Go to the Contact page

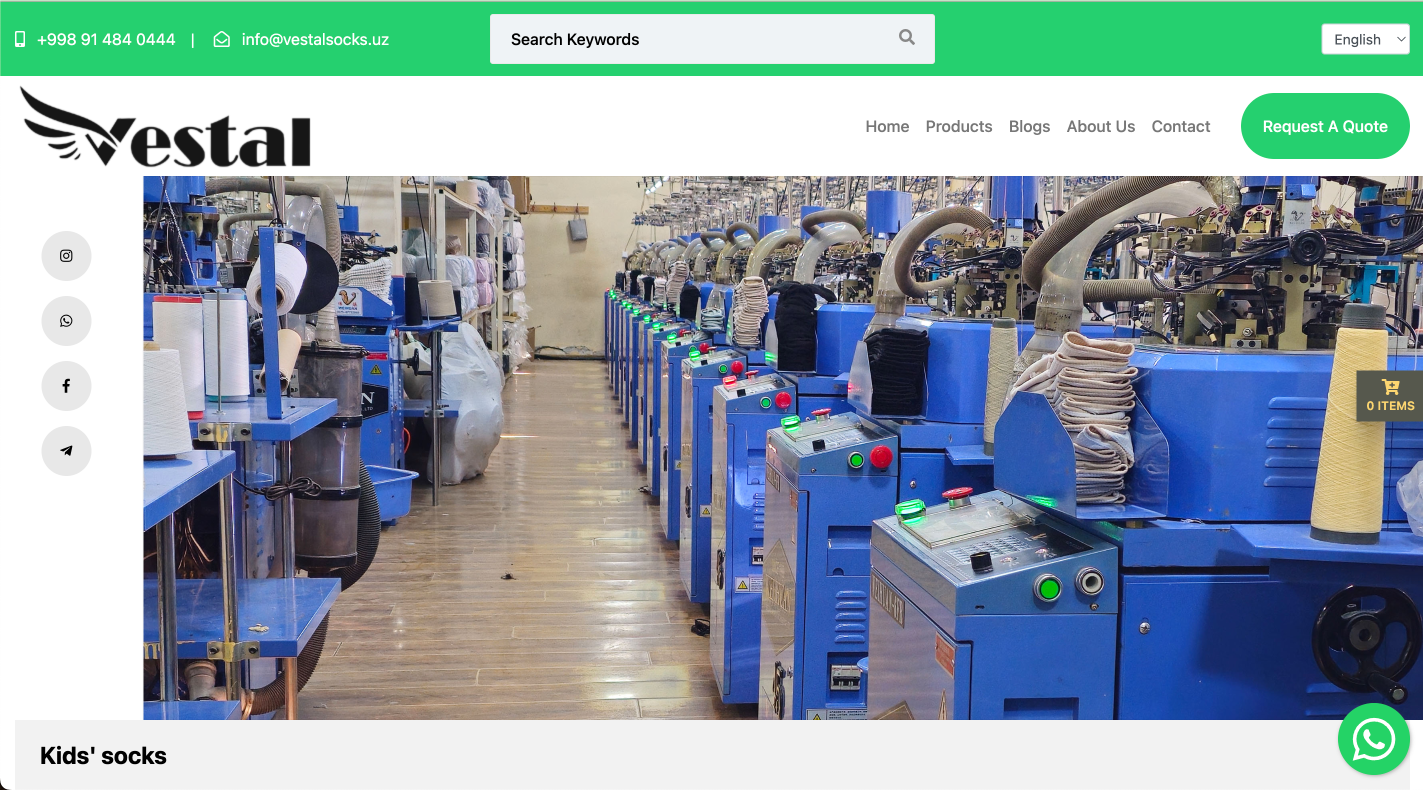tap(1180, 127)
